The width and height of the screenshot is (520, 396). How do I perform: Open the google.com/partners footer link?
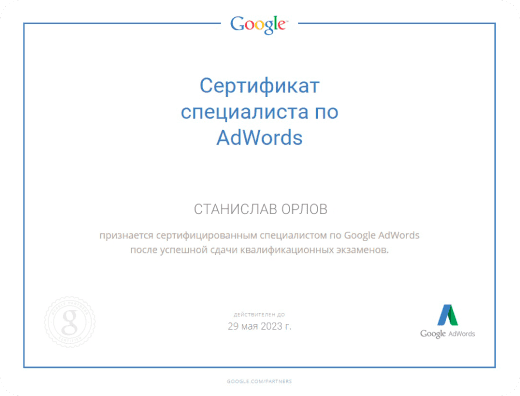(x=259, y=381)
